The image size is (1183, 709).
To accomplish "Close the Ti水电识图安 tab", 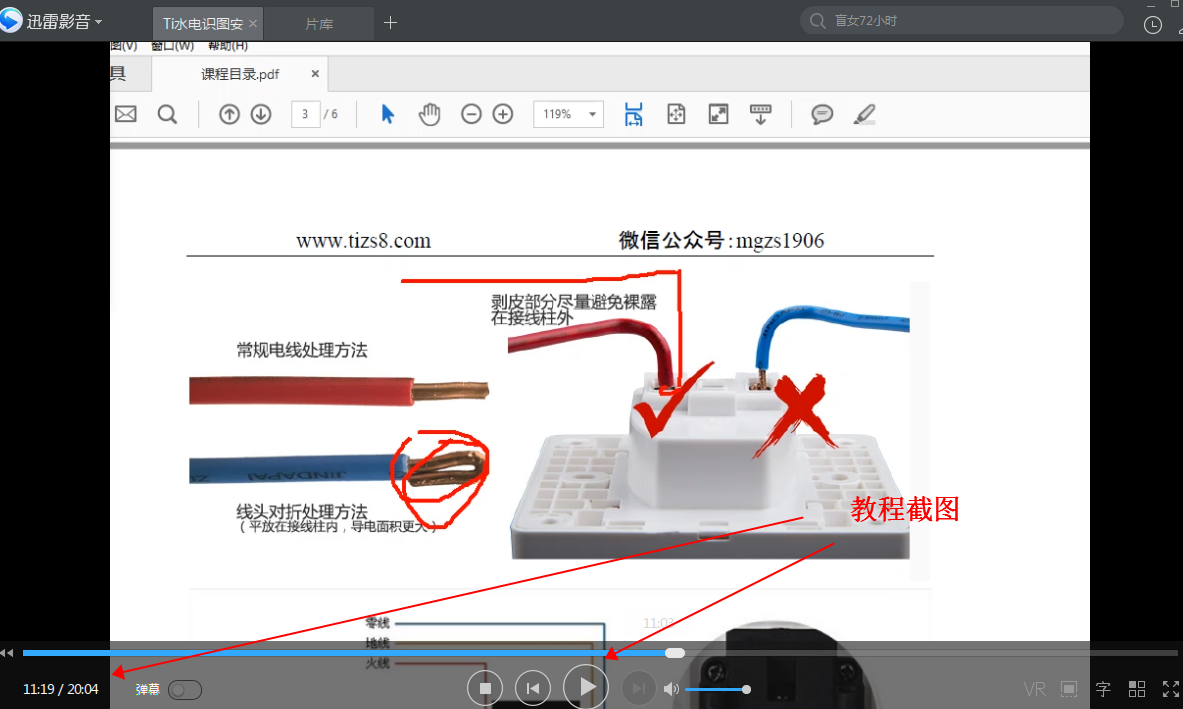I will coord(253,24).
